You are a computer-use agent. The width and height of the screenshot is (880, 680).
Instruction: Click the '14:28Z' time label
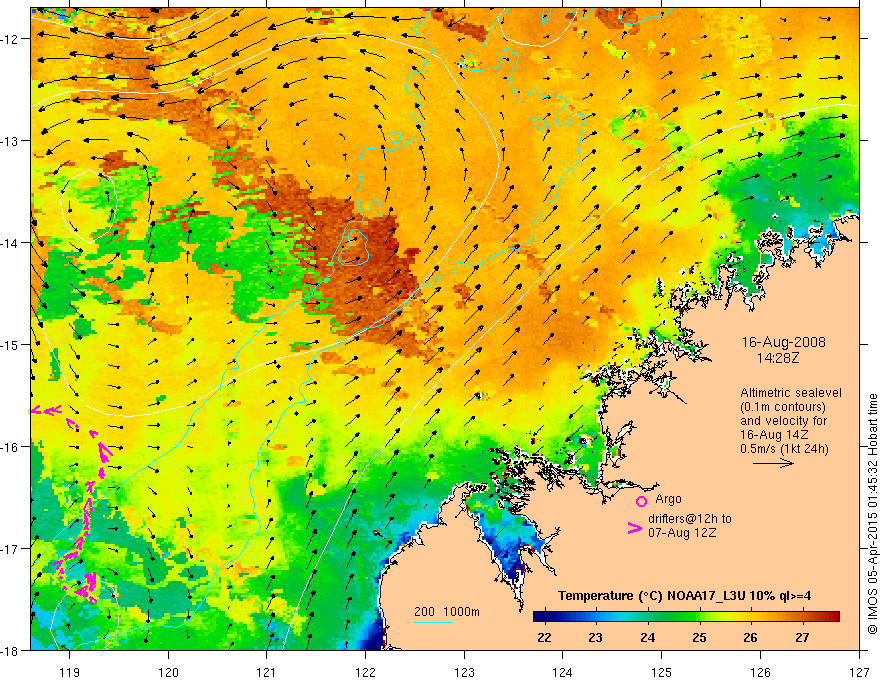(x=777, y=358)
